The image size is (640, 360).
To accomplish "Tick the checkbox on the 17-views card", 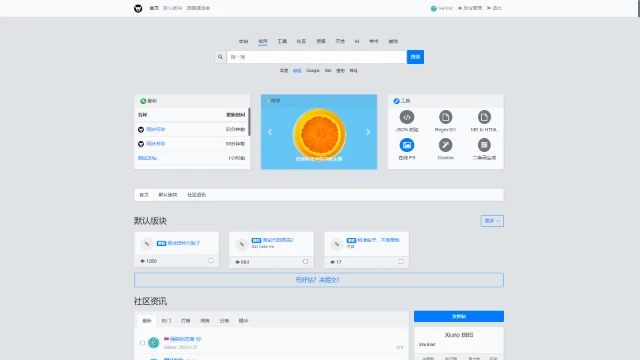I will 401,262.
